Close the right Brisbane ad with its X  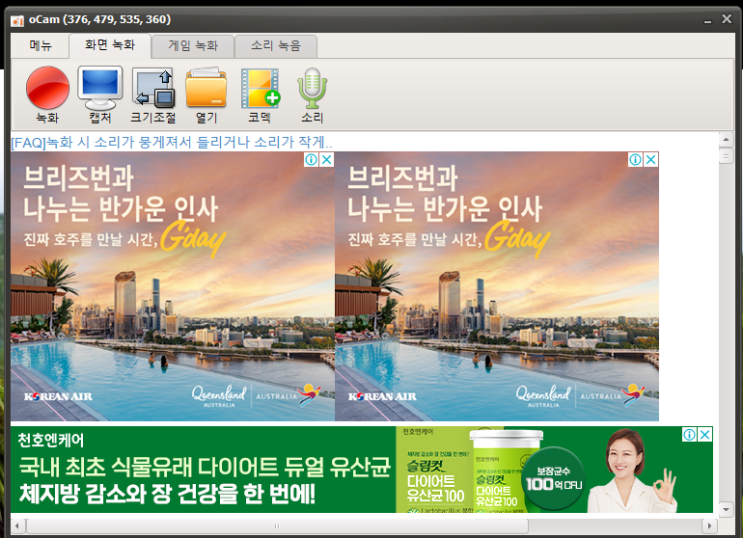651,160
